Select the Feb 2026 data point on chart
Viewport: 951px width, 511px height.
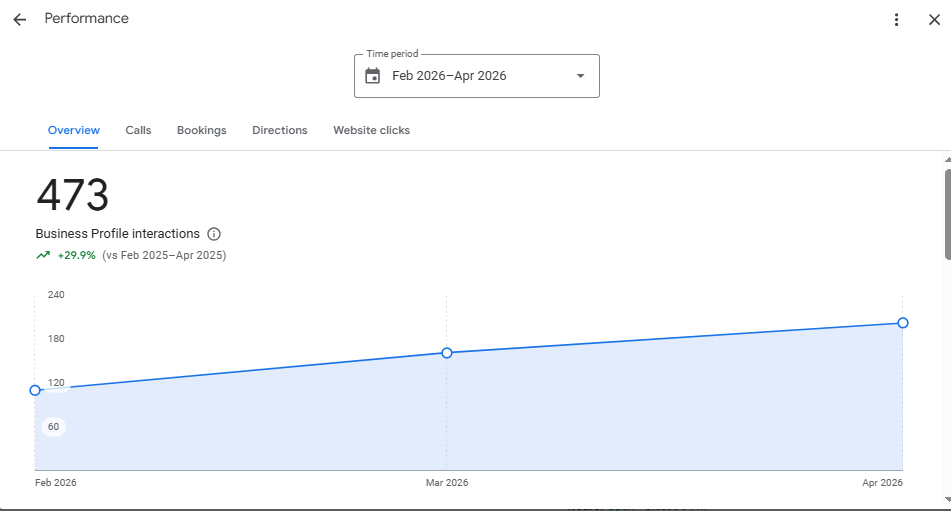click(35, 390)
